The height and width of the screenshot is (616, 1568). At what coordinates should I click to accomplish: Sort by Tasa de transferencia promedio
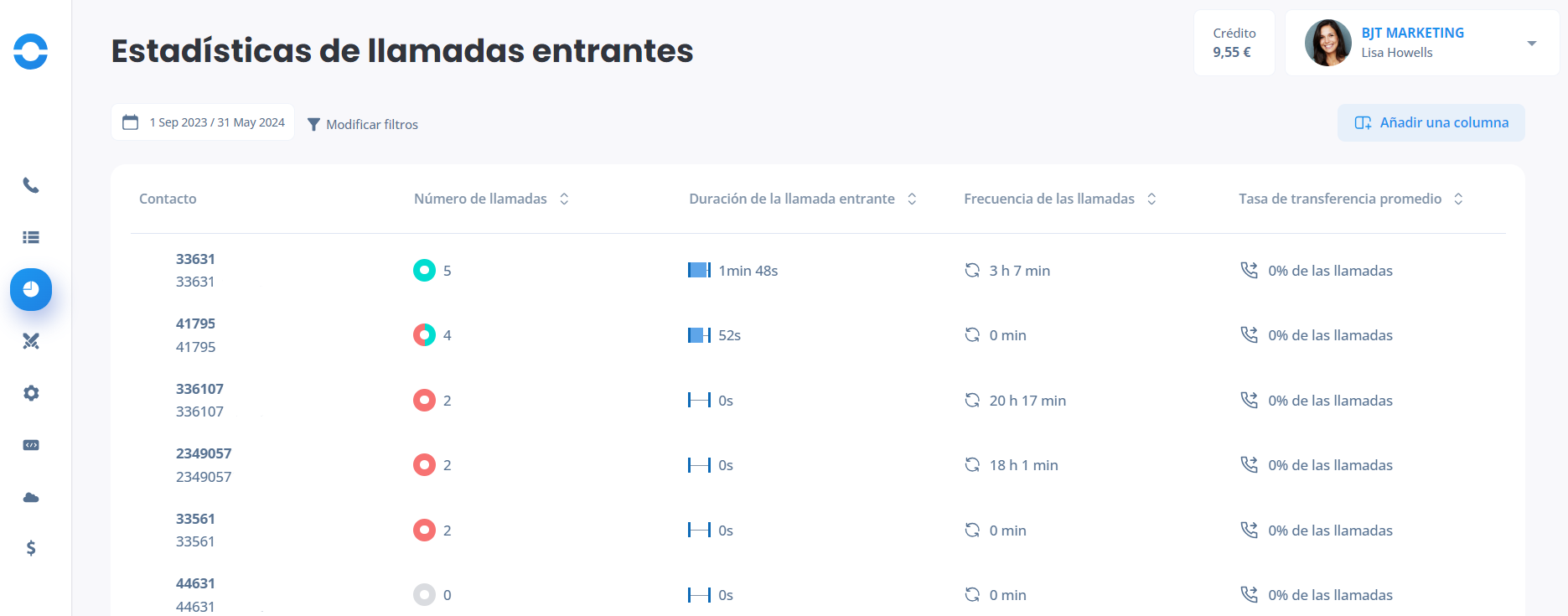pos(1458,199)
